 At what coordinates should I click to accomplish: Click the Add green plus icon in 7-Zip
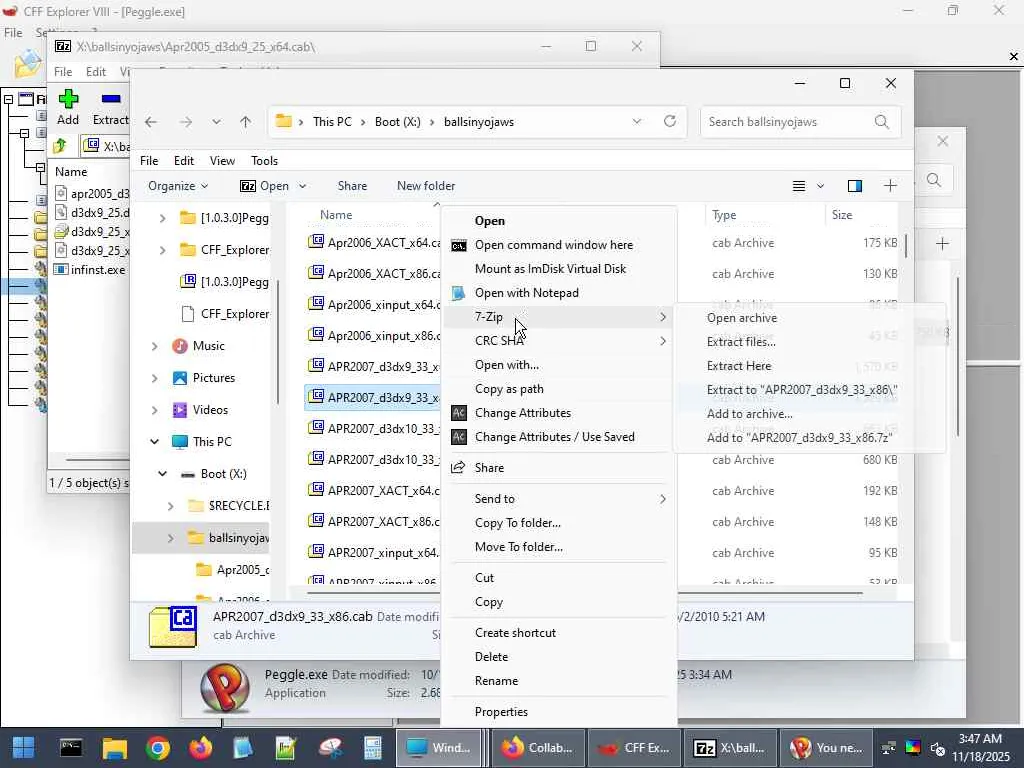coord(68,99)
